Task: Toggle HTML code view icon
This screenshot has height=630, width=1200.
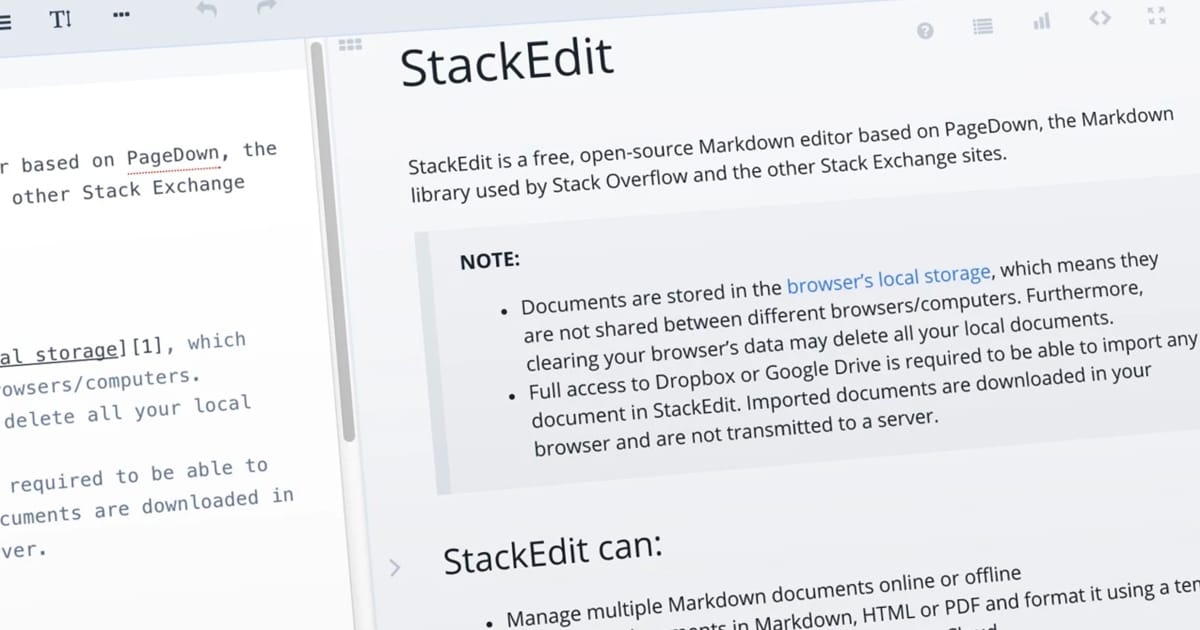Action: point(1100,17)
